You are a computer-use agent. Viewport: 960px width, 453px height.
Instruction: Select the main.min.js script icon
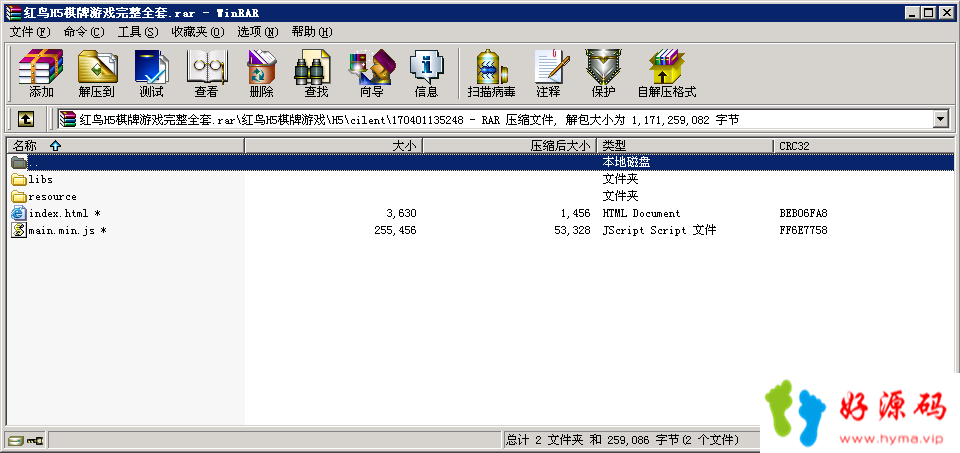[x=19, y=230]
